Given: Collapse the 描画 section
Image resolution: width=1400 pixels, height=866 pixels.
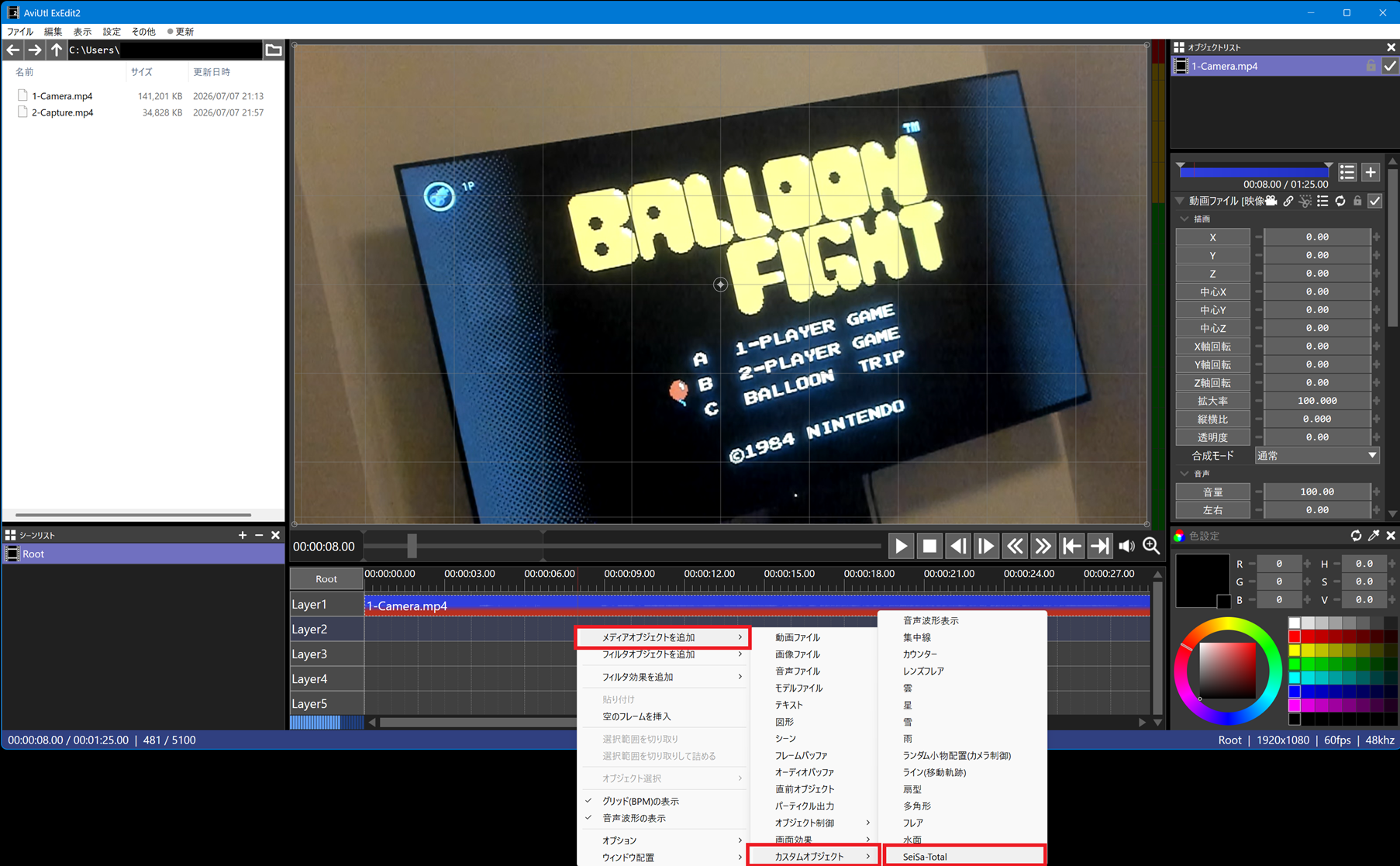Looking at the screenshot, I should (x=1184, y=219).
